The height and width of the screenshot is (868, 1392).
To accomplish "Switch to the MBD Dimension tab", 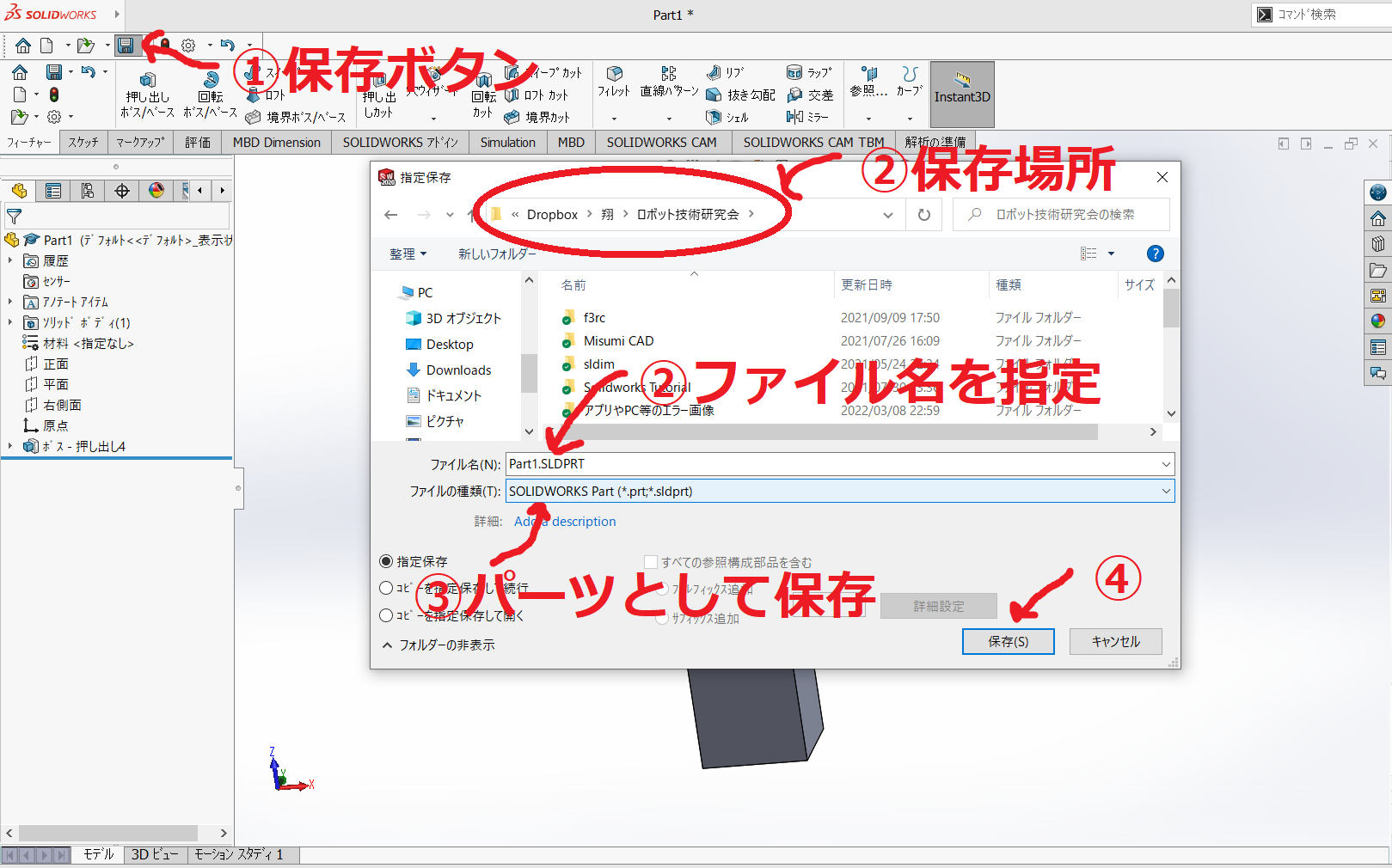I will click(277, 142).
